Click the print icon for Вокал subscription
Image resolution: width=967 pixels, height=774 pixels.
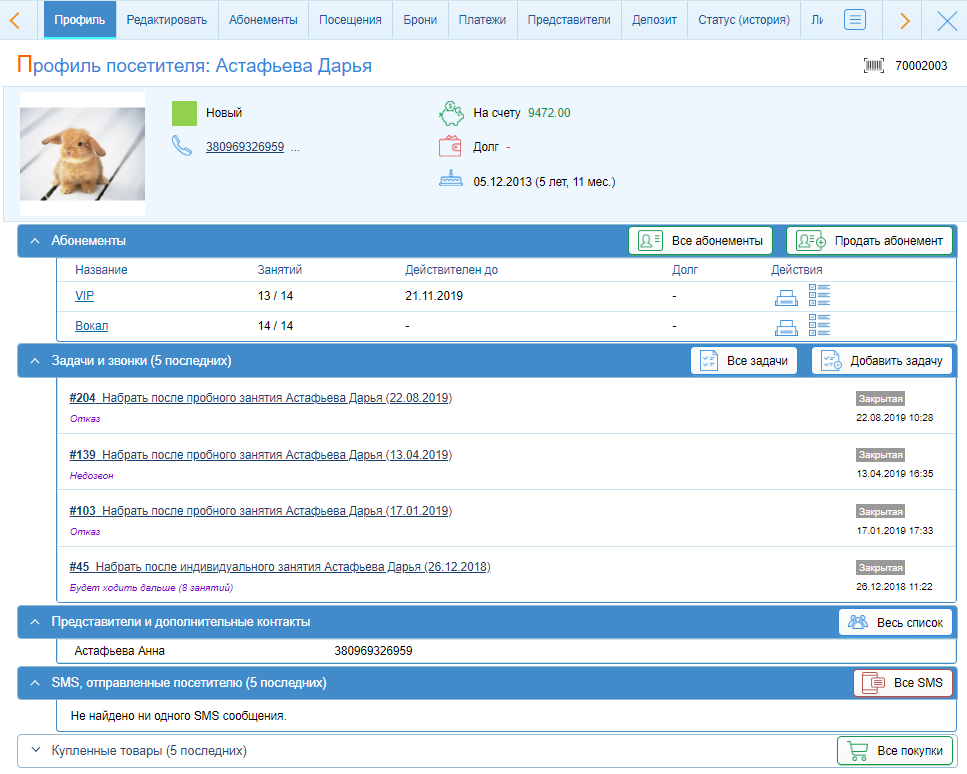pos(786,327)
